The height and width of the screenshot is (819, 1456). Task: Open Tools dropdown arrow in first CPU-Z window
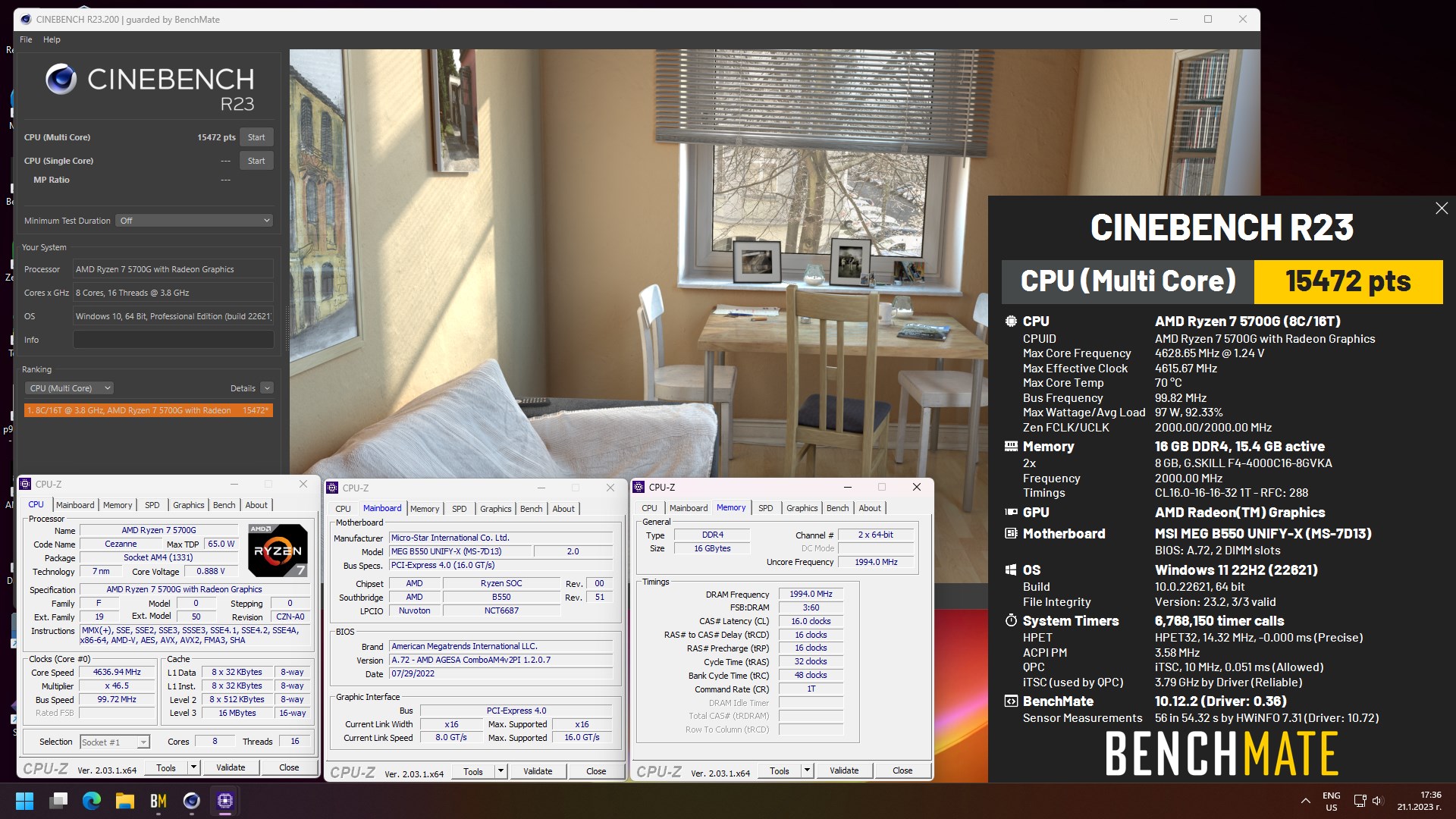click(194, 767)
